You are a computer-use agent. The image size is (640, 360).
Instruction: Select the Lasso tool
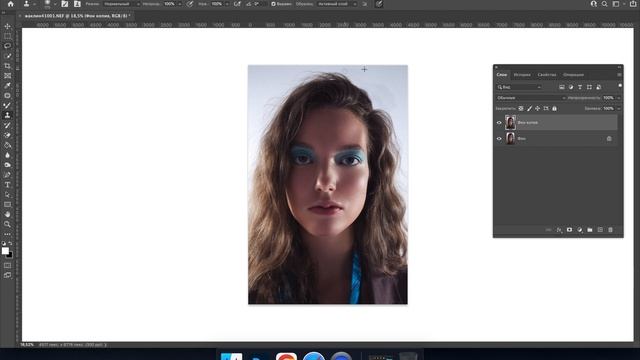tap(7, 46)
